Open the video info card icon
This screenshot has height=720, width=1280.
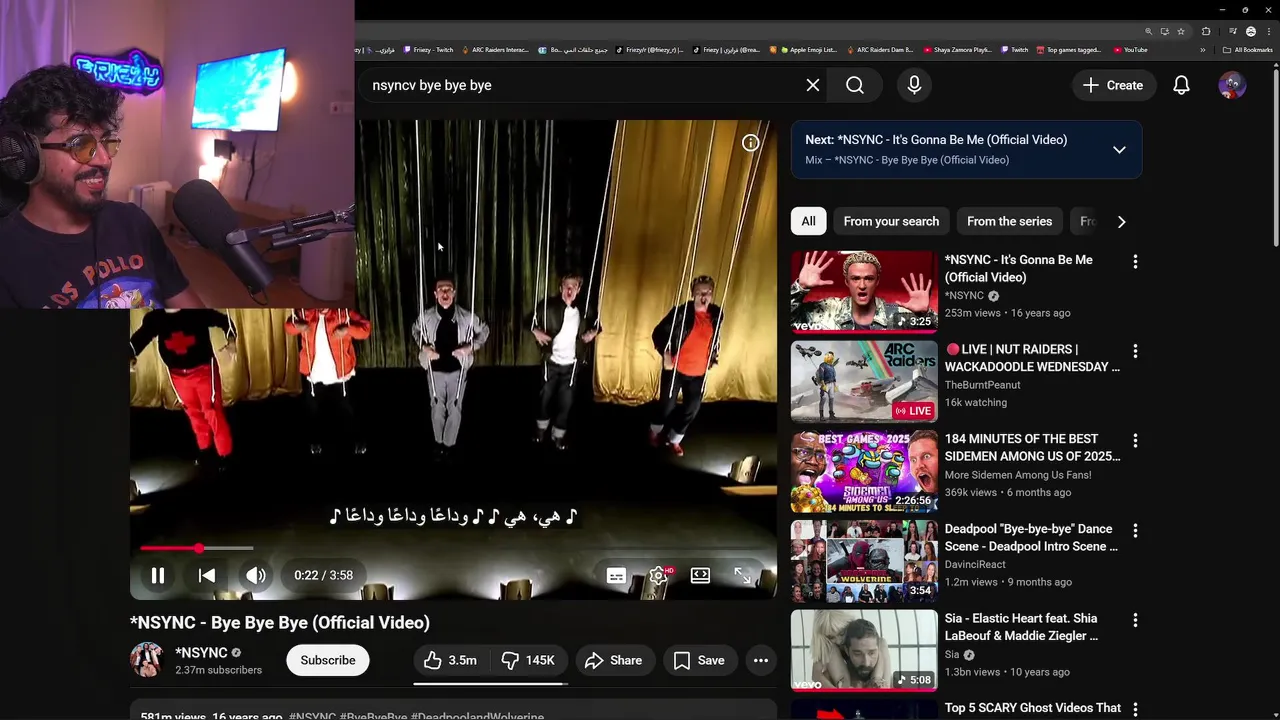point(750,143)
